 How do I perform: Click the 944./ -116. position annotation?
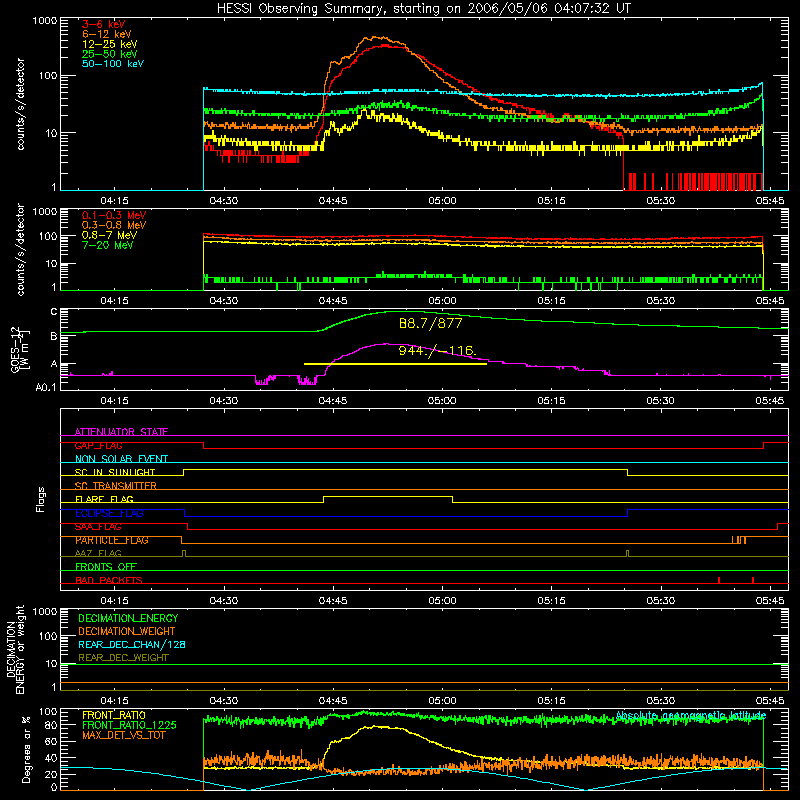[437, 351]
